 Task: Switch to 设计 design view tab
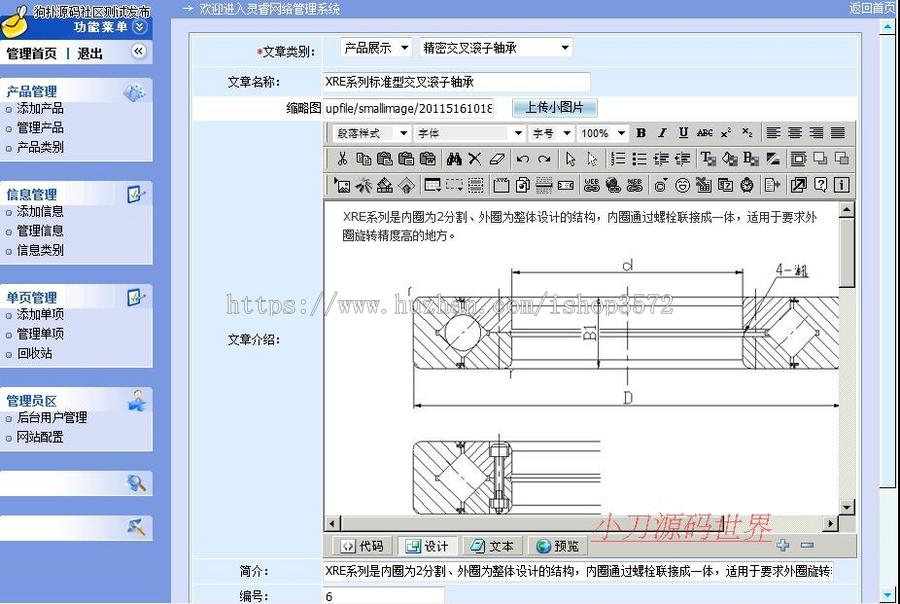click(x=427, y=546)
